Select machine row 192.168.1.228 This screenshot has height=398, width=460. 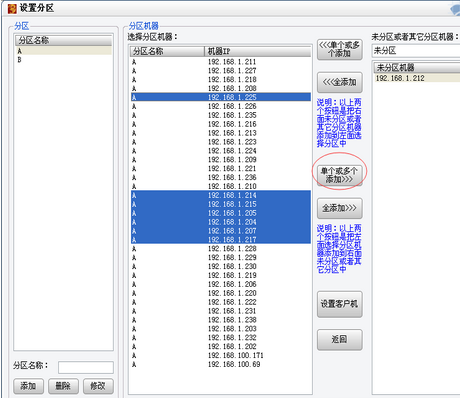(x=221, y=248)
